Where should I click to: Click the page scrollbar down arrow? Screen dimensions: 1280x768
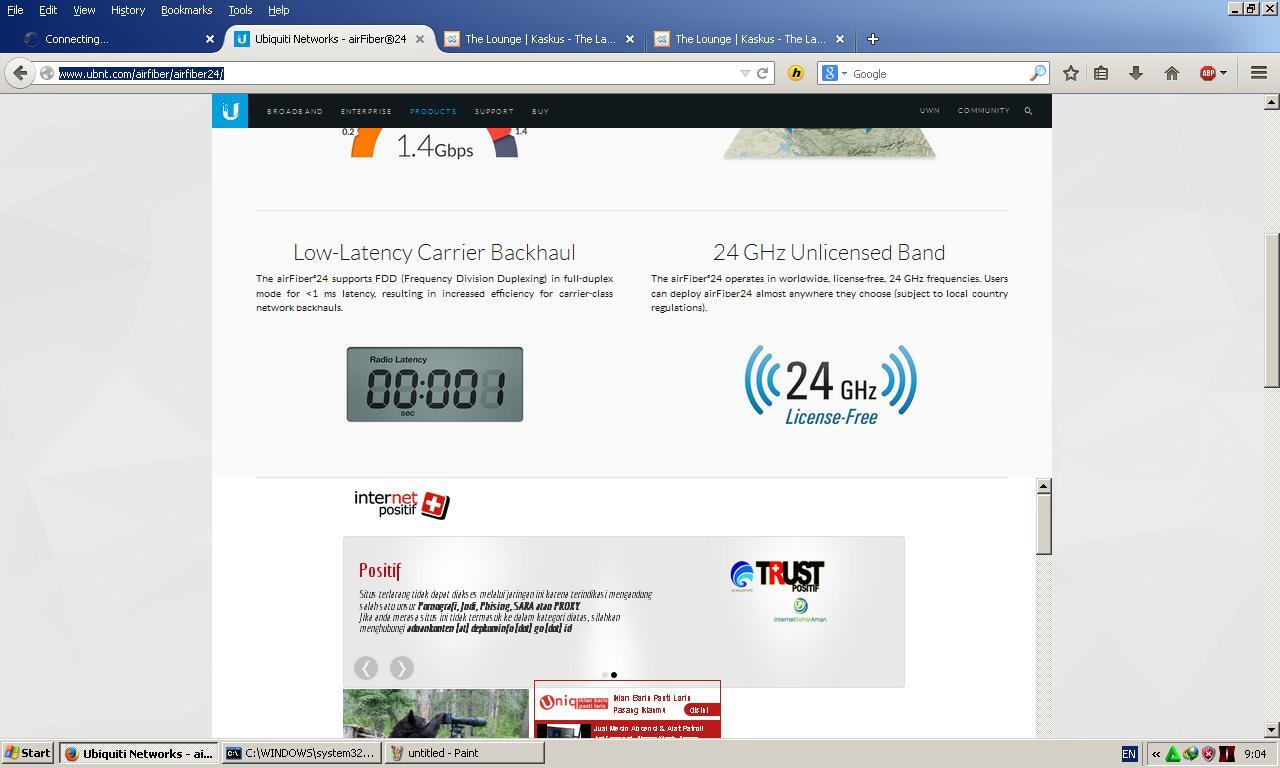tap(1272, 730)
